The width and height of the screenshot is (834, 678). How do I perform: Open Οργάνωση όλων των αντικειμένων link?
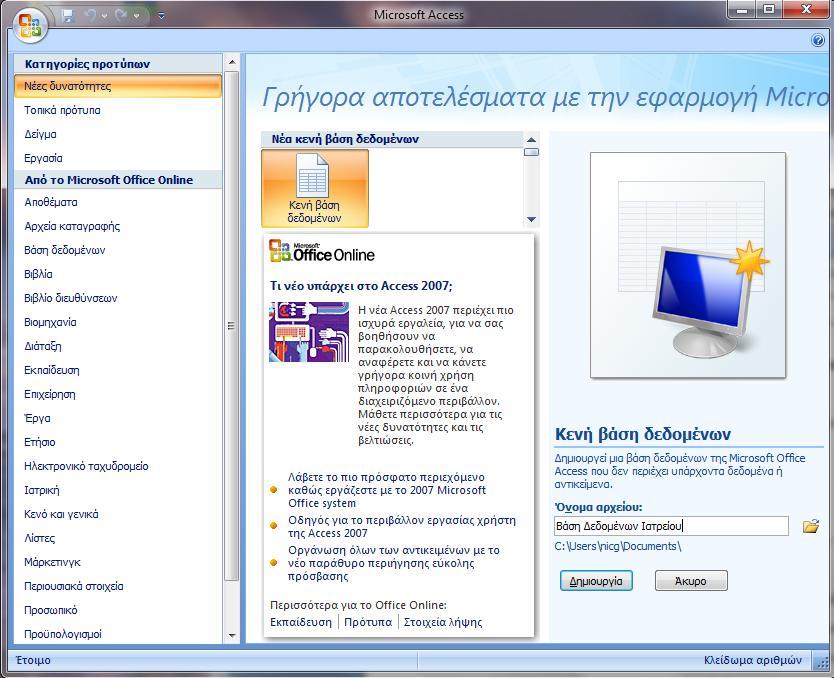(x=394, y=563)
